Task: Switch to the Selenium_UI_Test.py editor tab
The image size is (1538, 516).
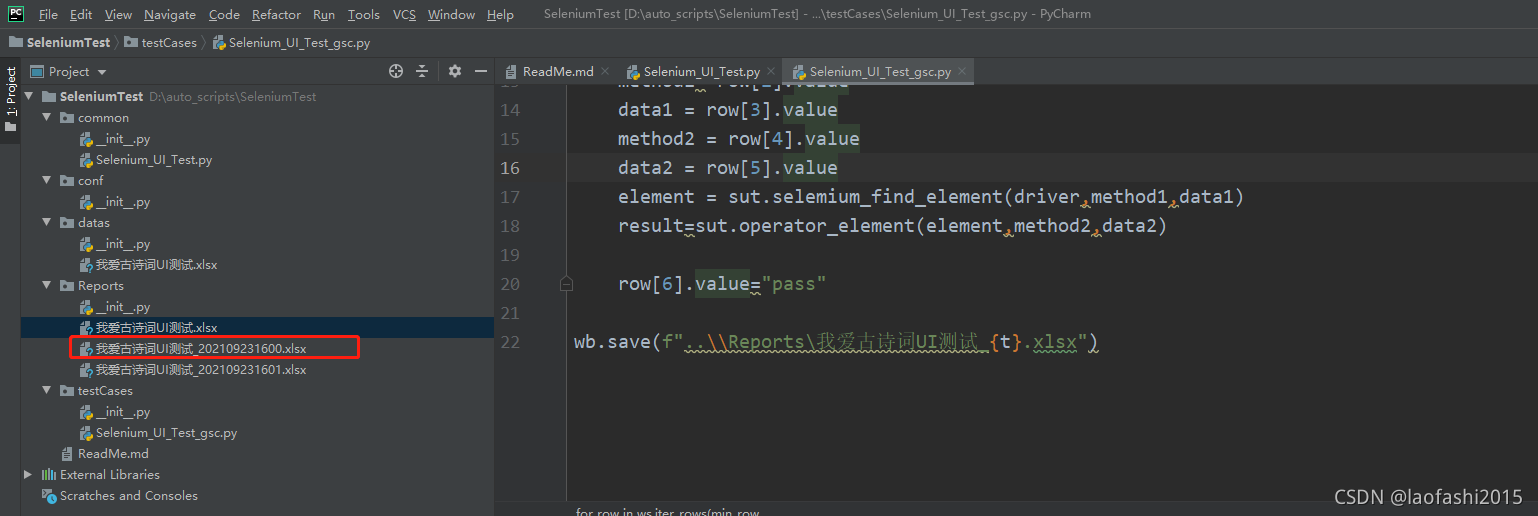Action: tap(702, 72)
